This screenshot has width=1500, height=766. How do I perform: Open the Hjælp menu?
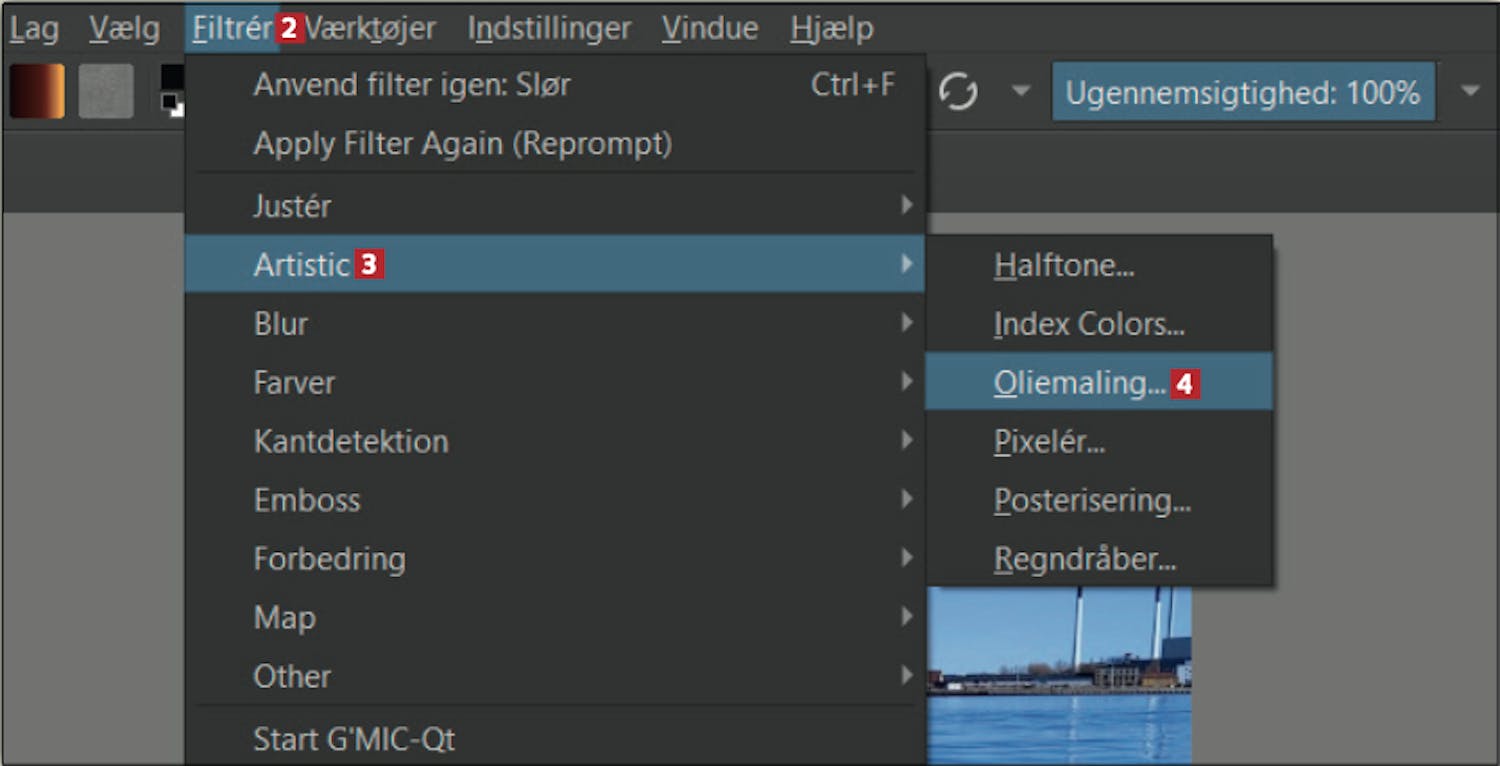coord(832,29)
